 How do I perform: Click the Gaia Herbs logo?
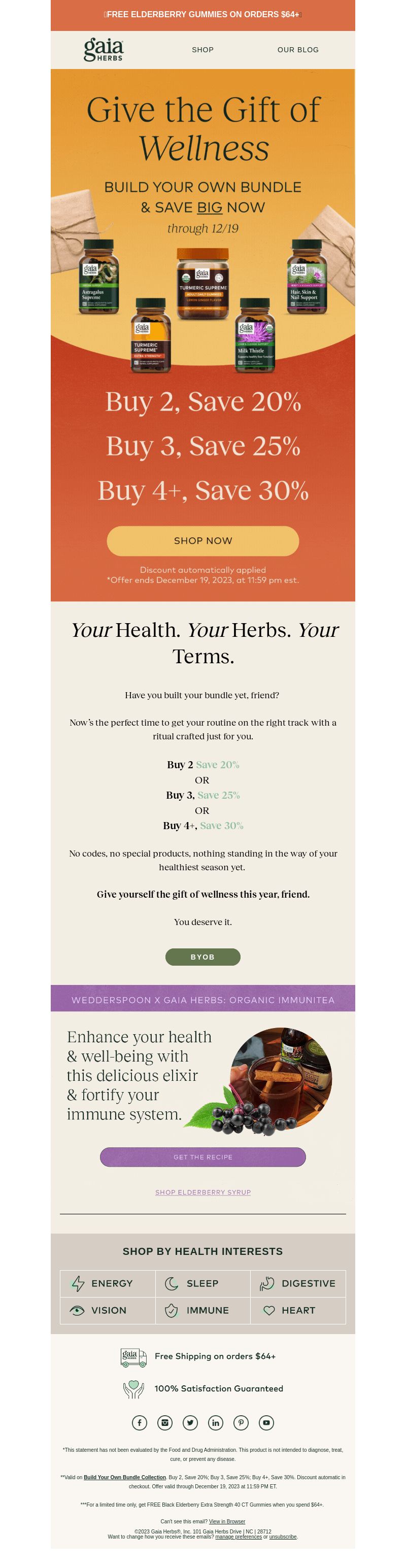[104, 49]
